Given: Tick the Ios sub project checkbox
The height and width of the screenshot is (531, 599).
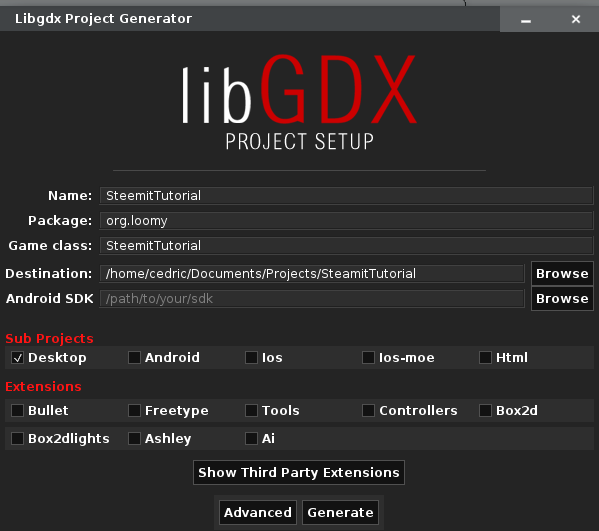Looking at the screenshot, I should click(251, 358).
